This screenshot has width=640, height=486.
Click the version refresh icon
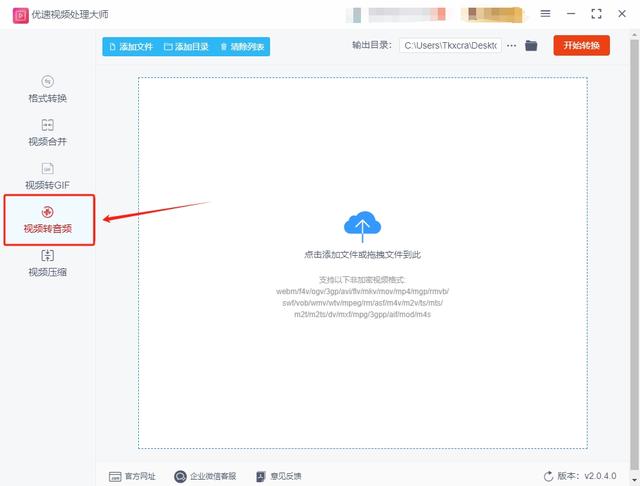coord(549,476)
